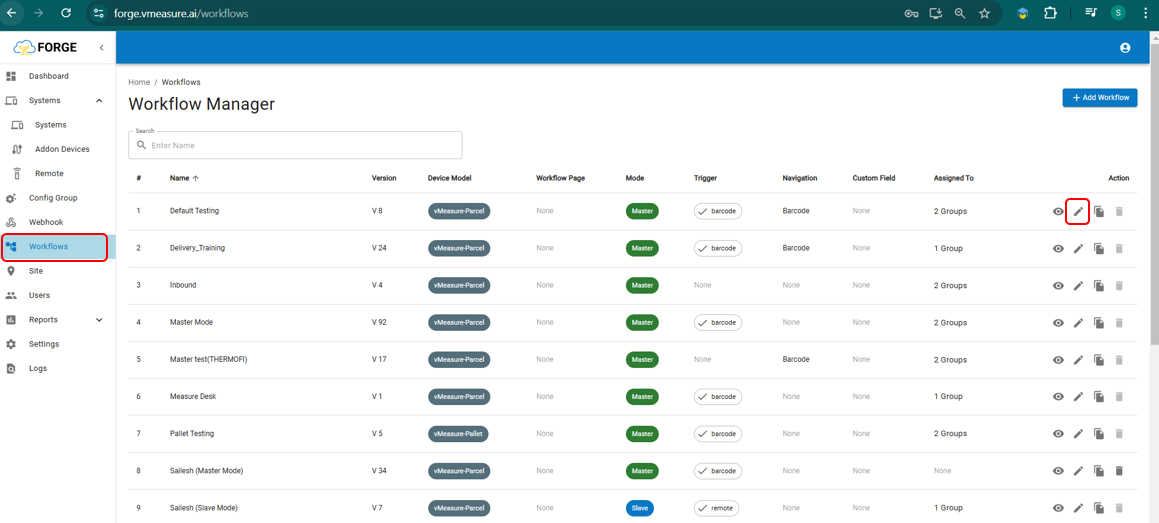Image resolution: width=1159 pixels, height=523 pixels.
Task: Delete the Sailesh (Master Mode) workflow
Action: point(1119,471)
